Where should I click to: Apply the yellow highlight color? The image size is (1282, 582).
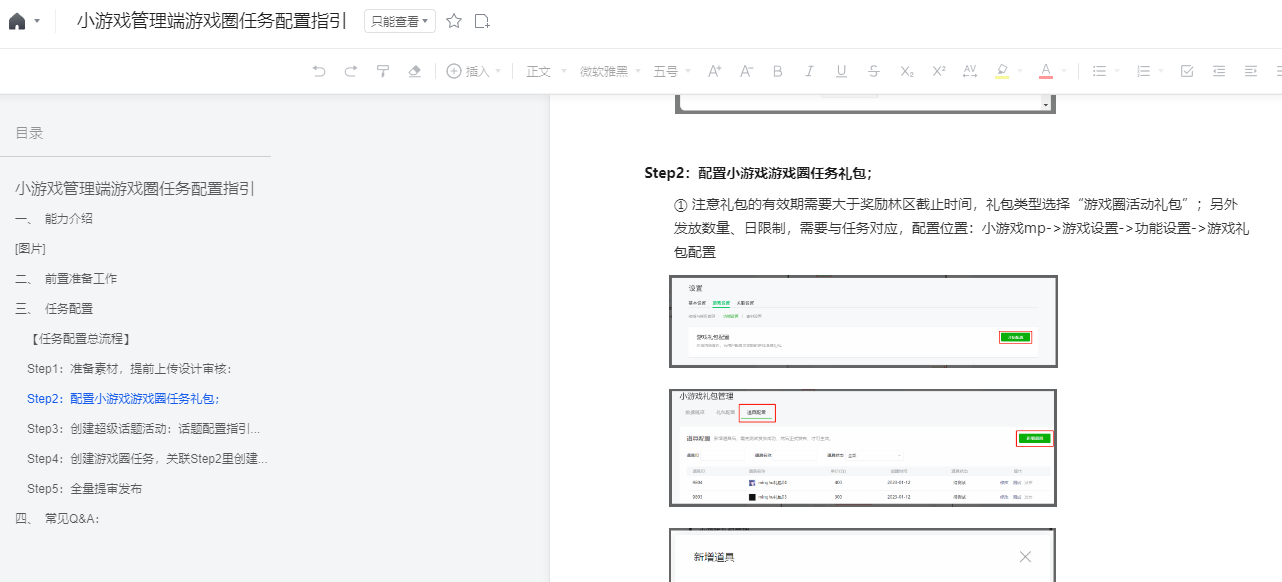(1002, 71)
